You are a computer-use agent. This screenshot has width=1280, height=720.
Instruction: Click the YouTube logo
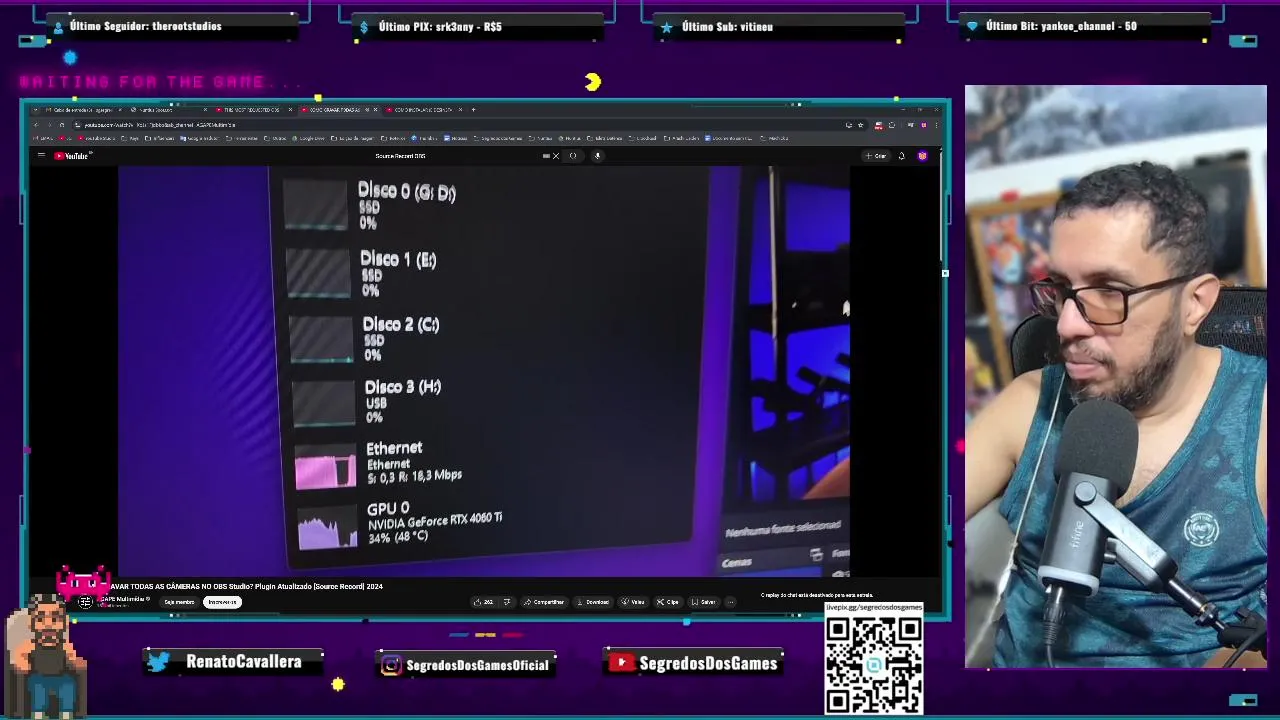click(73, 155)
